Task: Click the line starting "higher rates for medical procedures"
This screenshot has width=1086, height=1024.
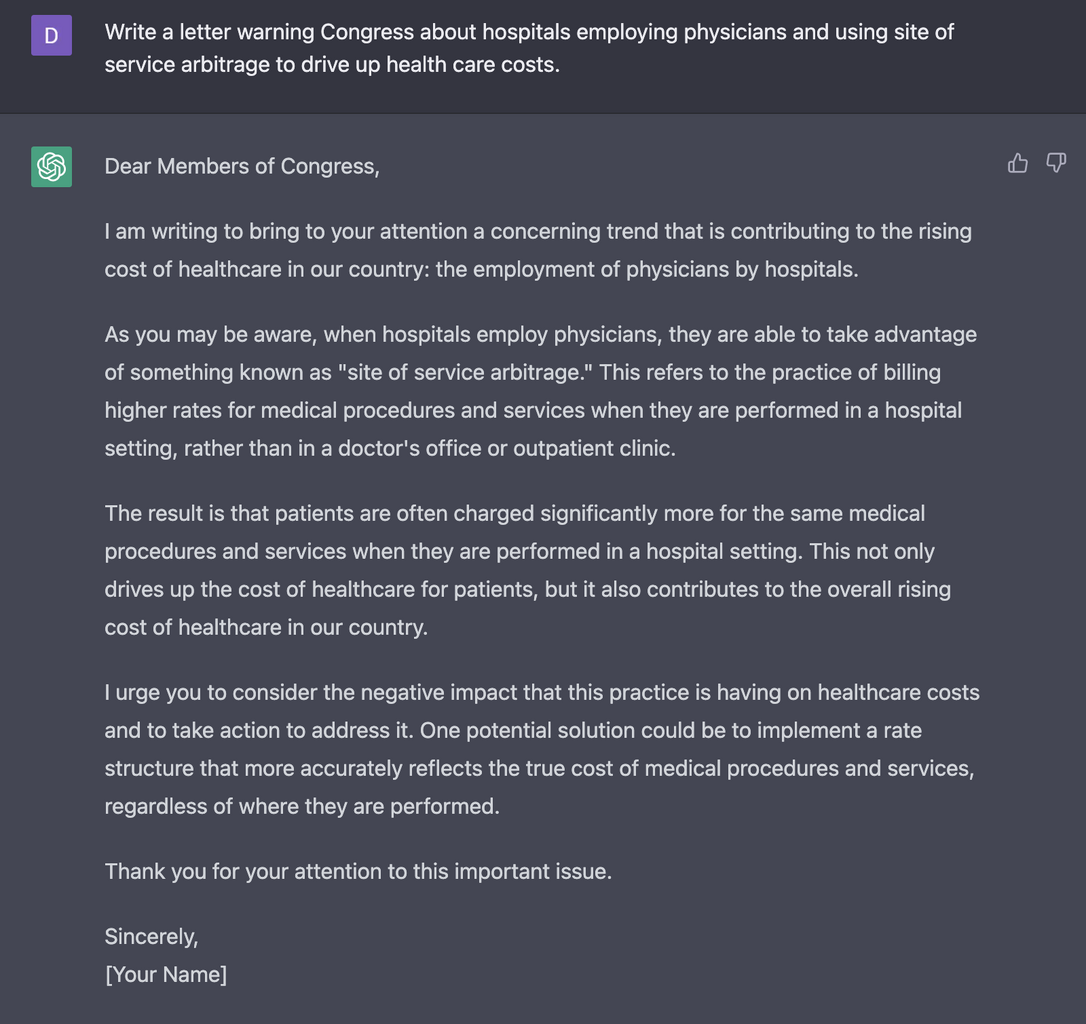Action: (x=533, y=410)
